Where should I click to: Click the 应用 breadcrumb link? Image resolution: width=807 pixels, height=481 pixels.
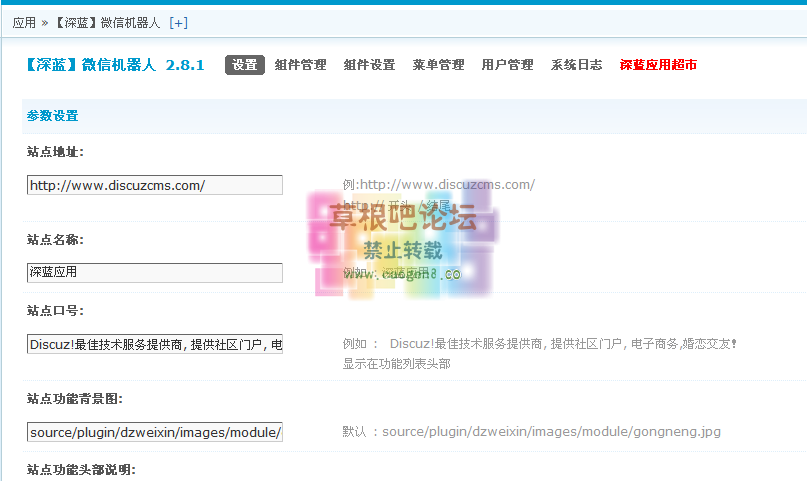coord(24,23)
